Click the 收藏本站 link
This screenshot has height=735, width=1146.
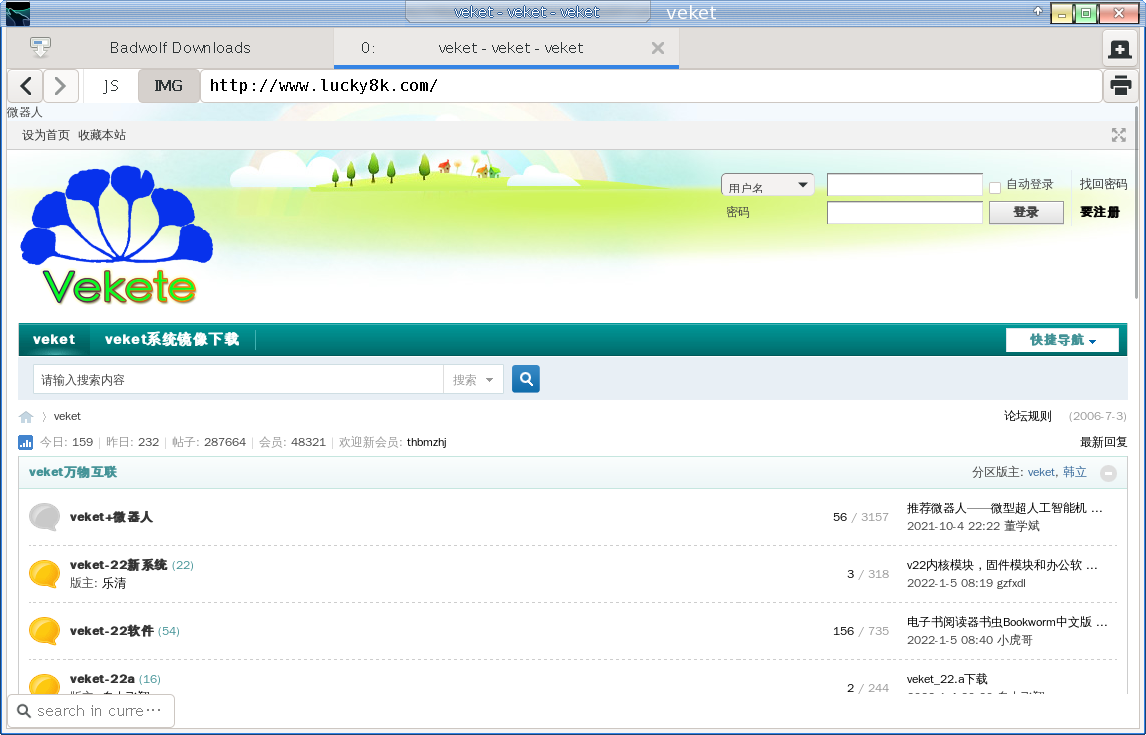(x=102, y=135)
